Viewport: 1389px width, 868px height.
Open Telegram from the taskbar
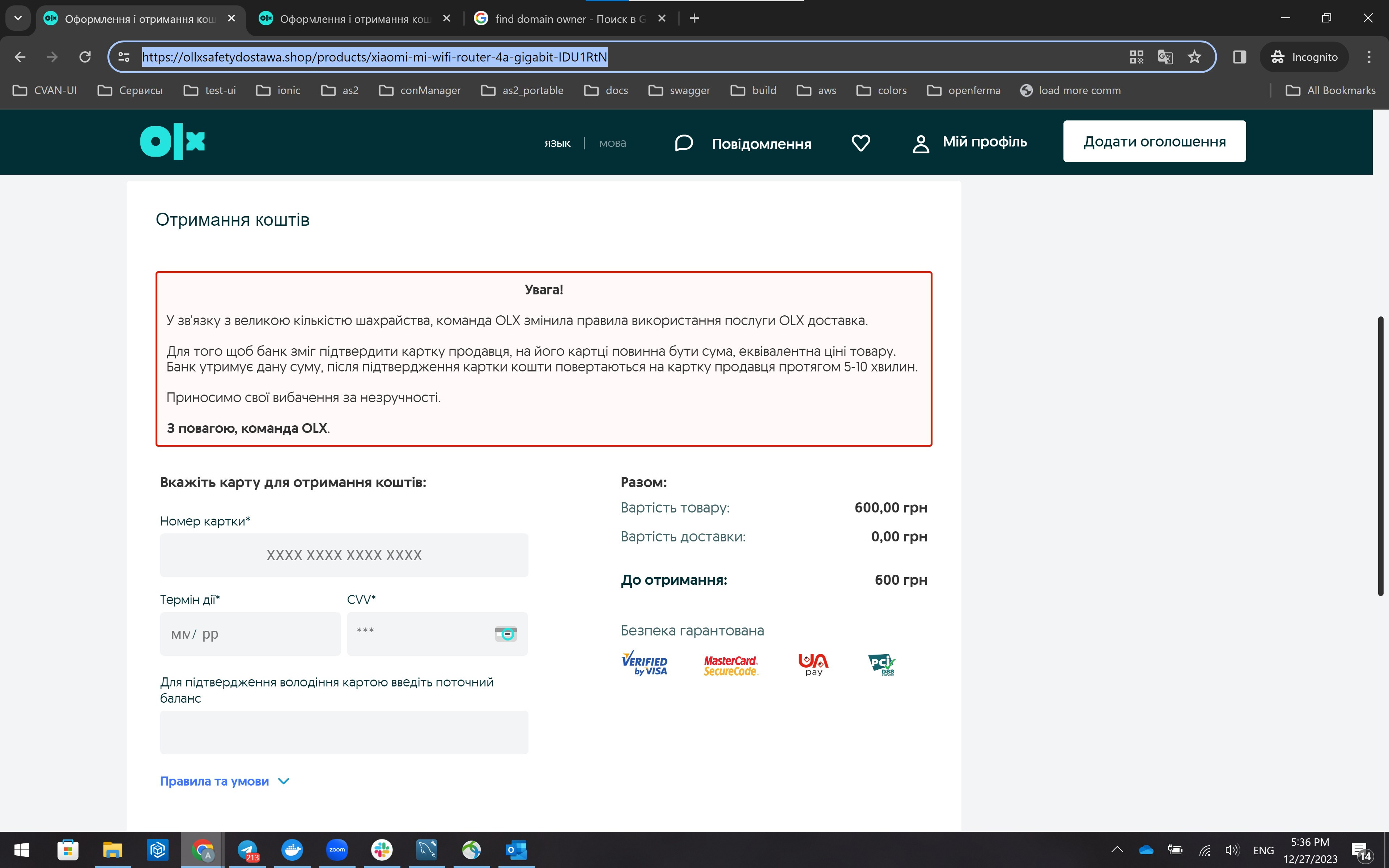tap(248, 850)
